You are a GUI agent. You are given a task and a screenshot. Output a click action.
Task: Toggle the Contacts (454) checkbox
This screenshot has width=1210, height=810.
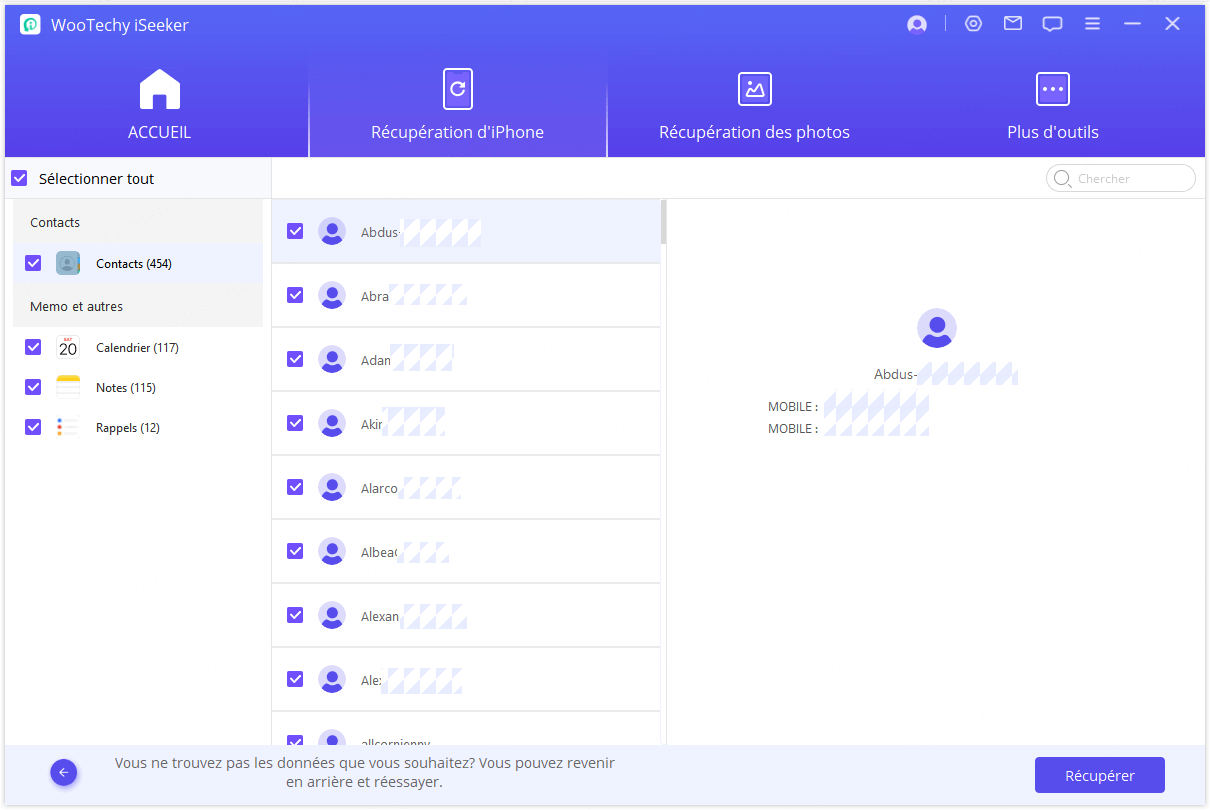33,263
